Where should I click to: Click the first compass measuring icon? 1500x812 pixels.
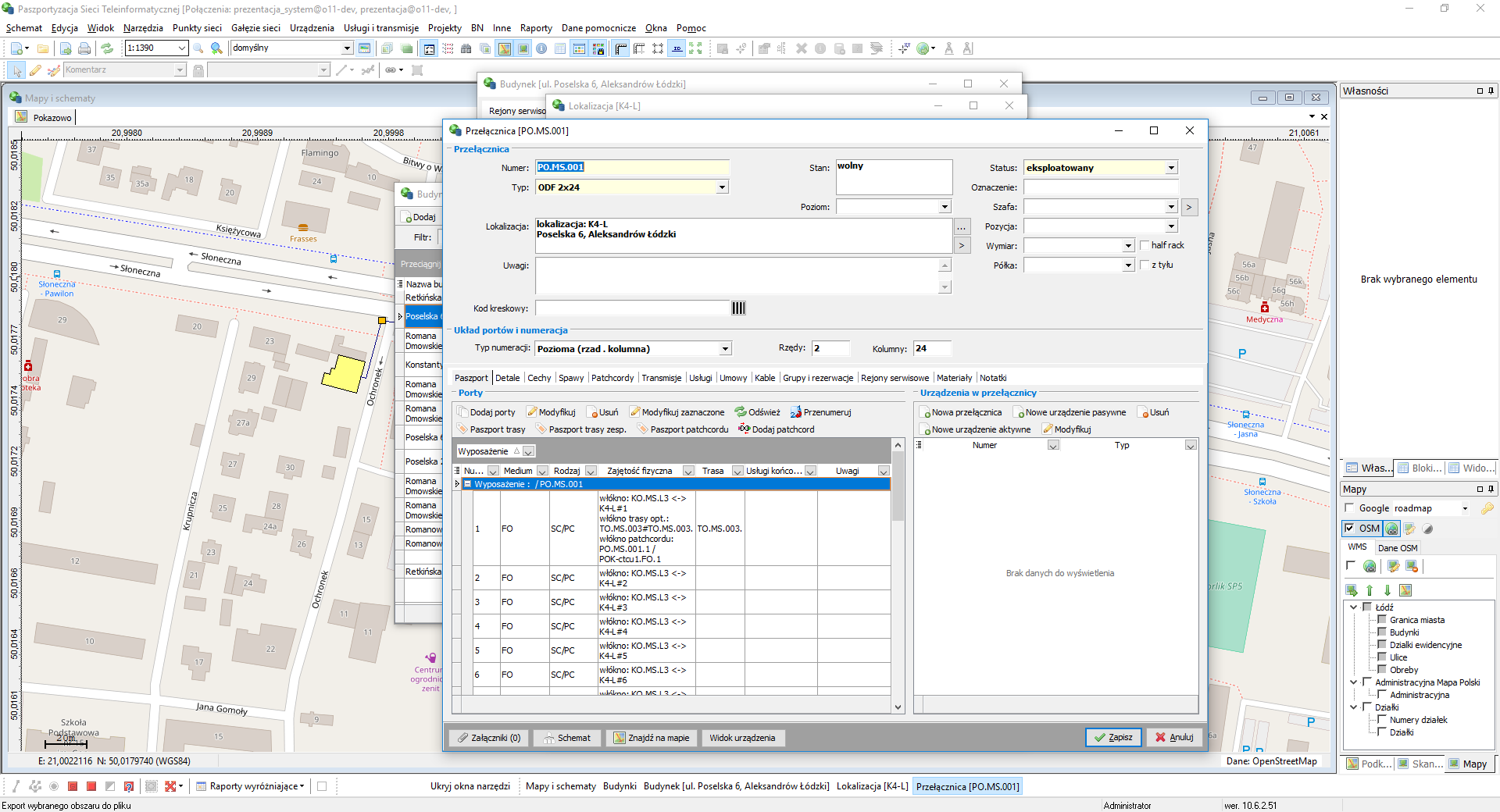click(949, 48)
